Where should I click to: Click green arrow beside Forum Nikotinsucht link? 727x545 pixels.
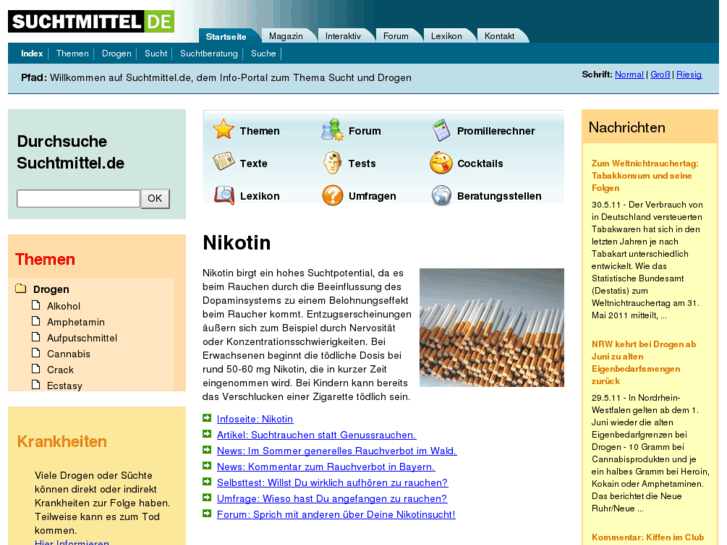coord(207,513)
